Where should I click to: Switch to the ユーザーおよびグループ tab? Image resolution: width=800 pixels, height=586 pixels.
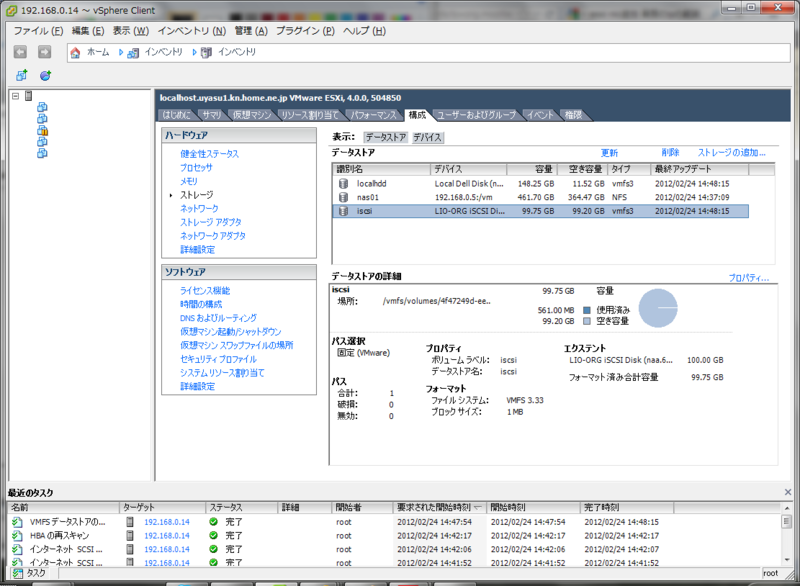coord(477,115)
